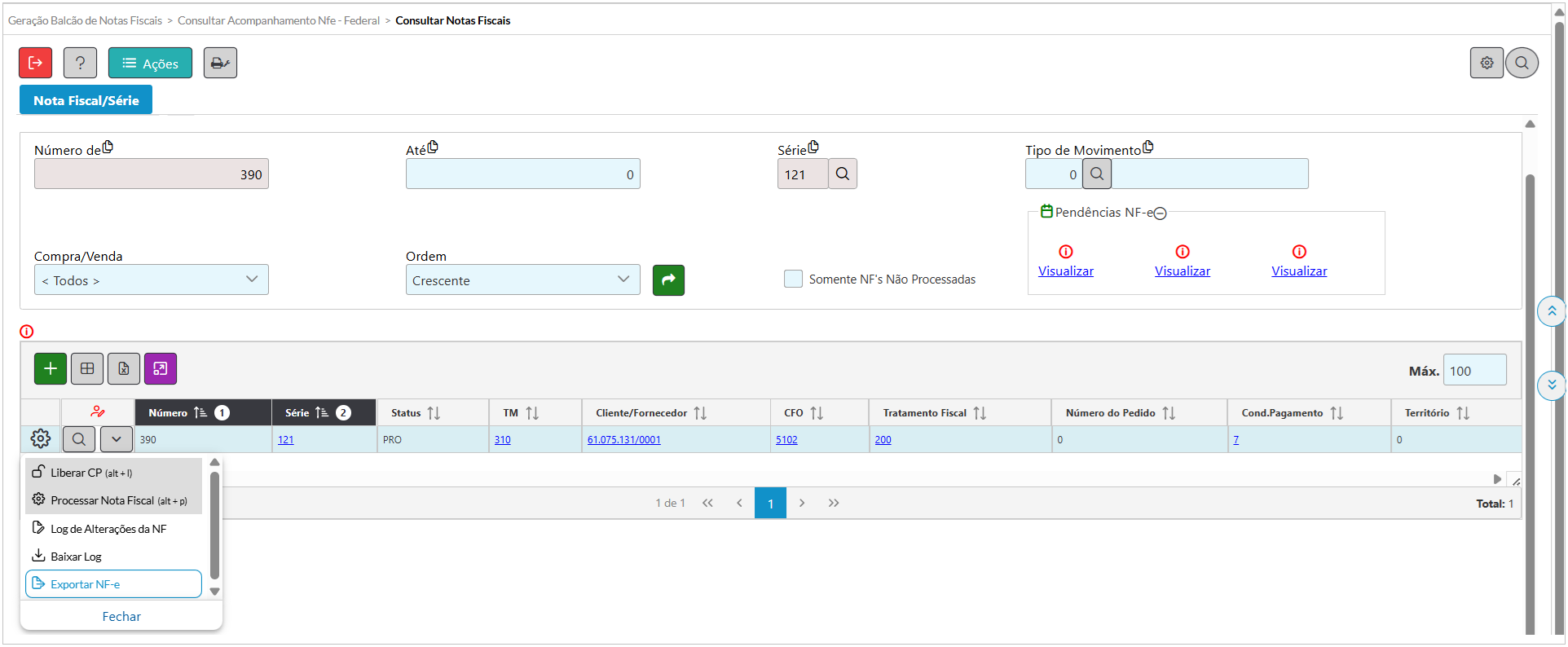Choose Processar Nota Fiscal menu item
The width and height of the screenshot is (1568, 647).
pos(113,500)
